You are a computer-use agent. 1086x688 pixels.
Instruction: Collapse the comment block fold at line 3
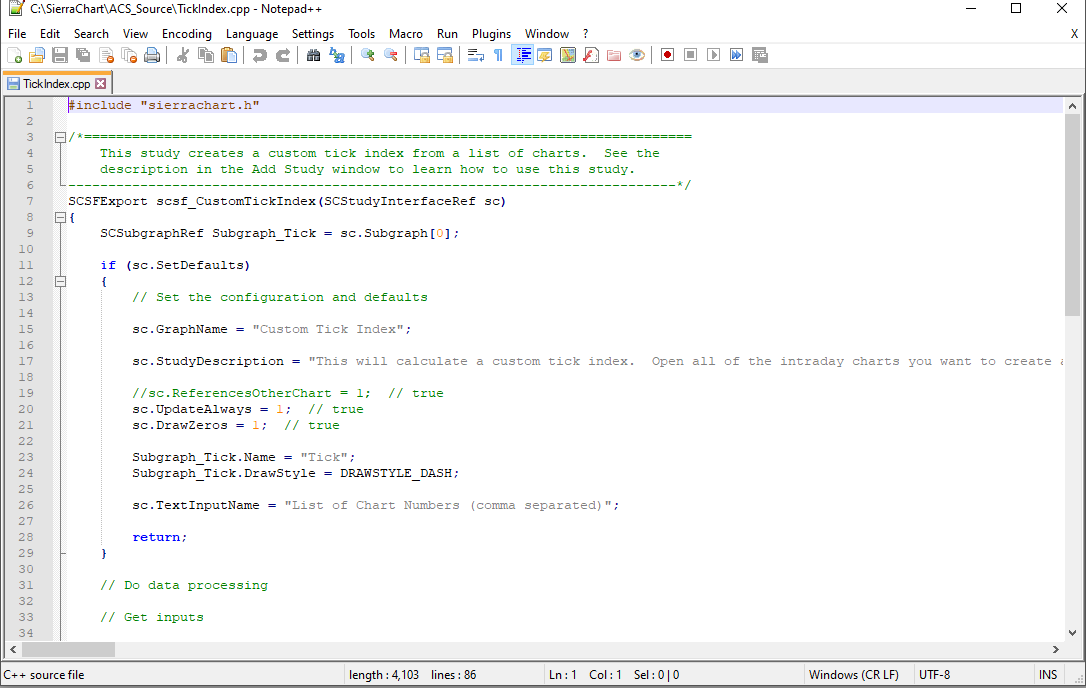pos(60,137)
